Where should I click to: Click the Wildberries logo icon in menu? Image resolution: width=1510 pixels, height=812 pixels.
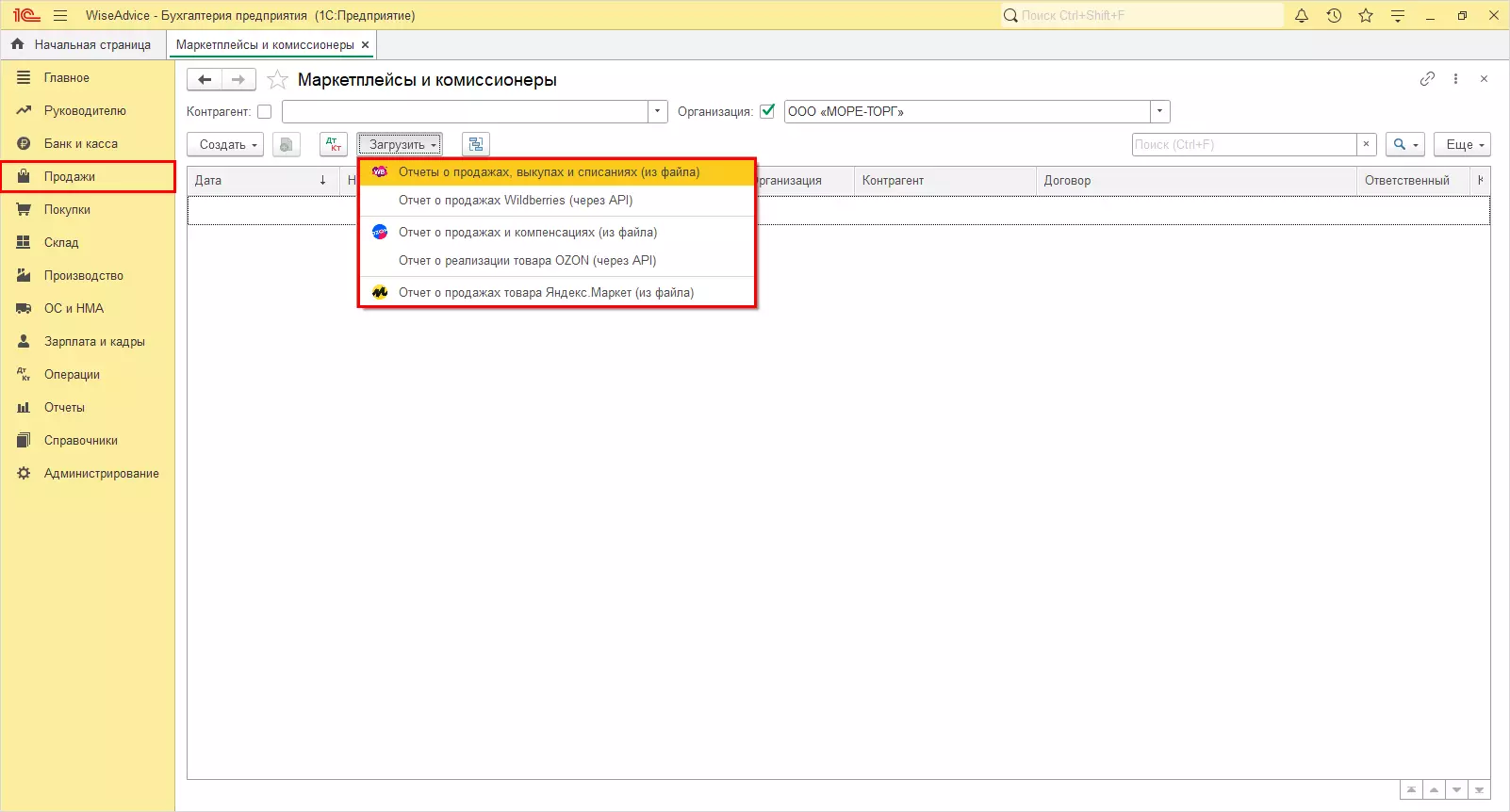pos(380,171)
